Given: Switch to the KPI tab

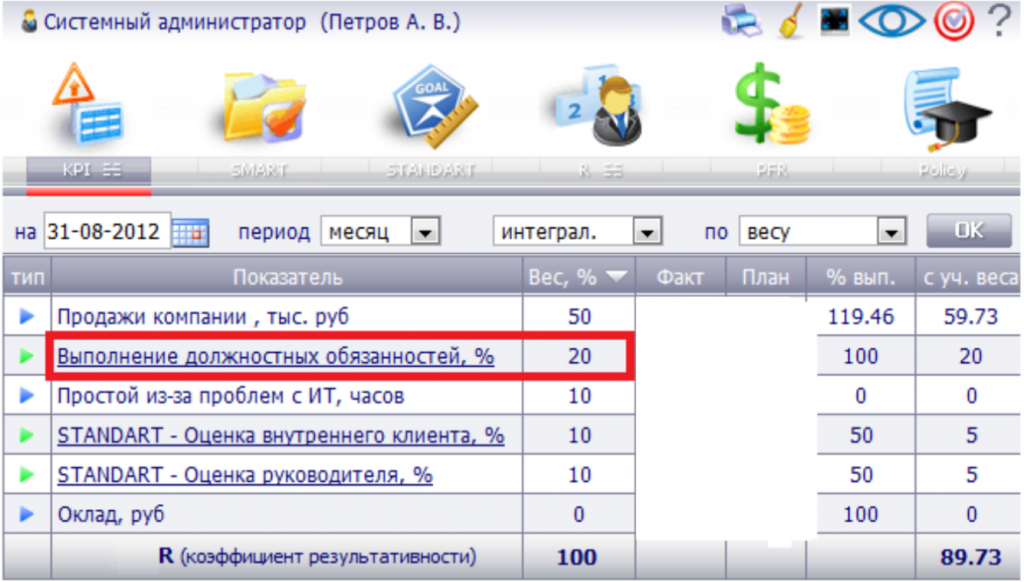Looking at the screenshot, I should click(89, 171).
